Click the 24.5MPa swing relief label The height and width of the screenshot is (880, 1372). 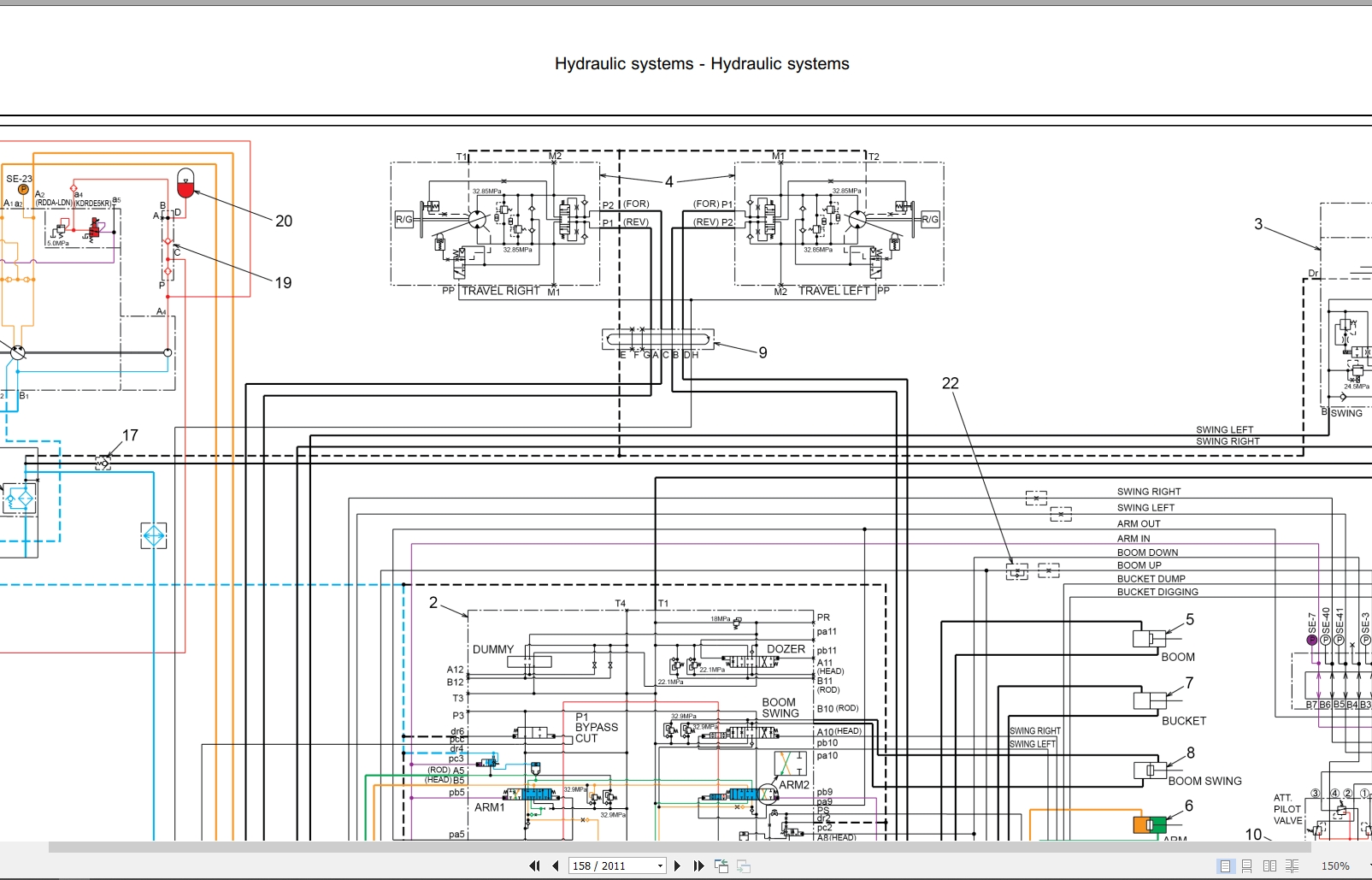tap(1357, 387)
